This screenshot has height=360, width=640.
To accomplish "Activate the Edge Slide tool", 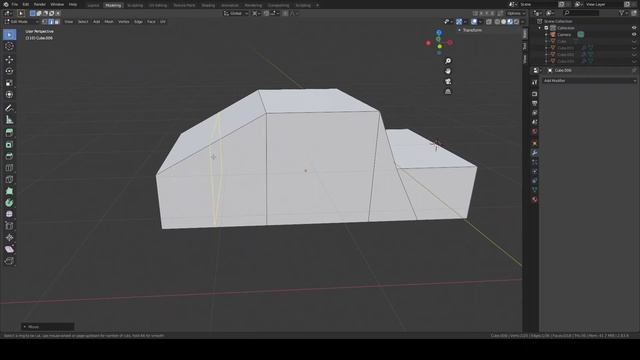I will (x=9, y=226).
